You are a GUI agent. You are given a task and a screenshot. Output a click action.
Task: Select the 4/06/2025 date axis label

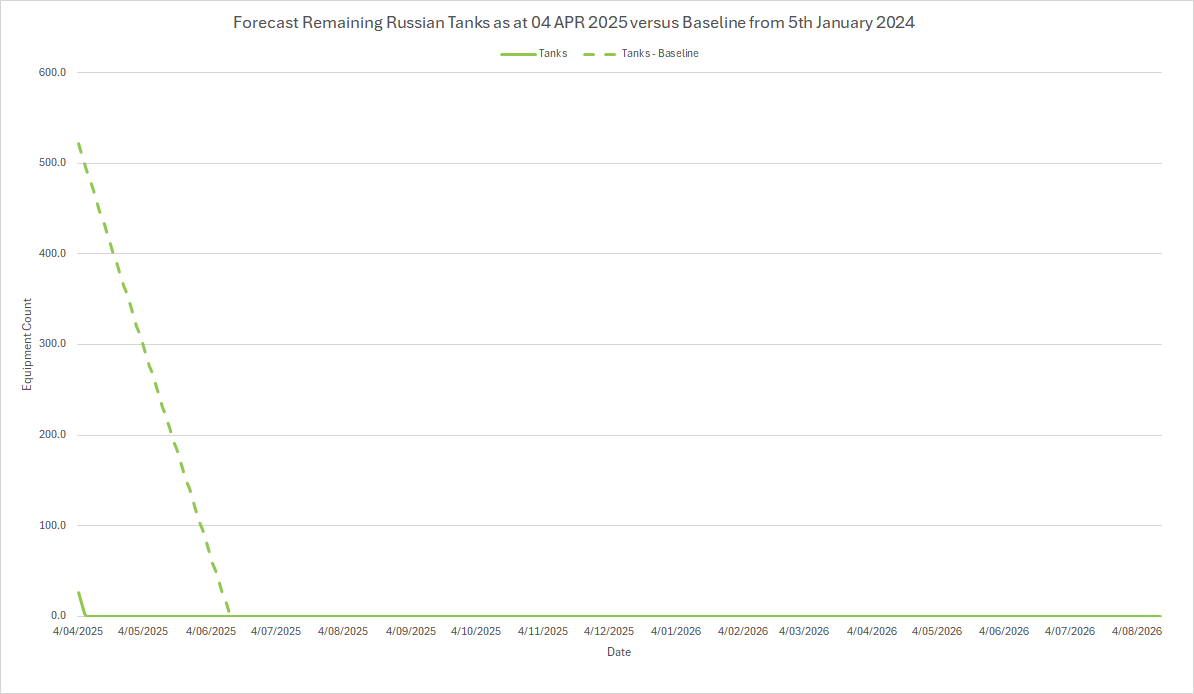click(210, 632)
